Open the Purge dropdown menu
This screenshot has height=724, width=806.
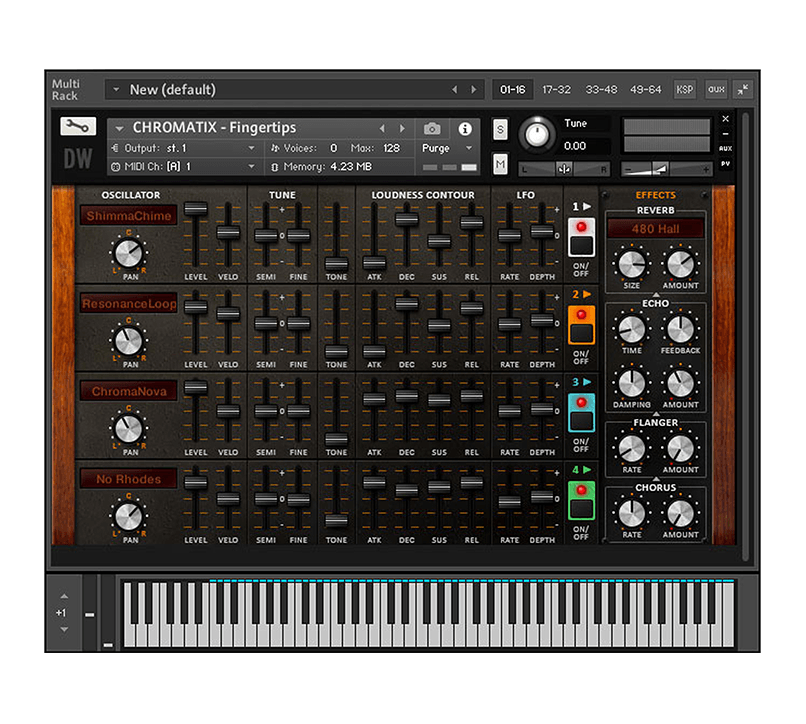448,148
